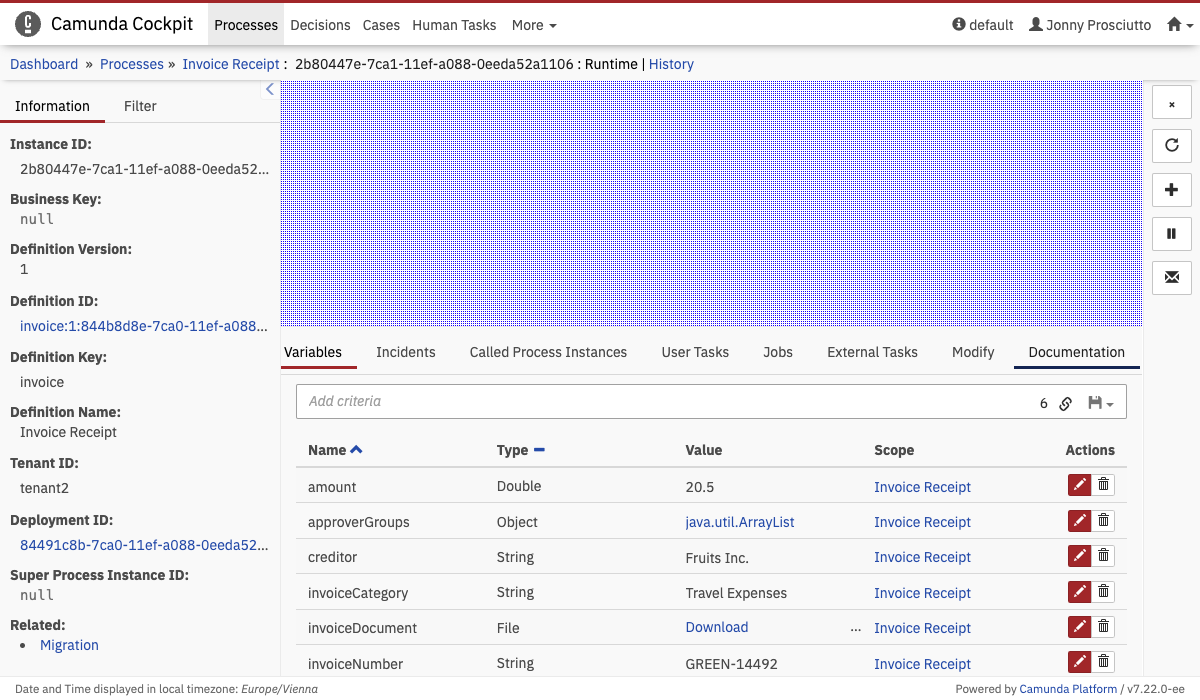This screenshot has height=700, width=1200.
Task: Expand the home icon dropdown
Action: tap(1180, 25)
